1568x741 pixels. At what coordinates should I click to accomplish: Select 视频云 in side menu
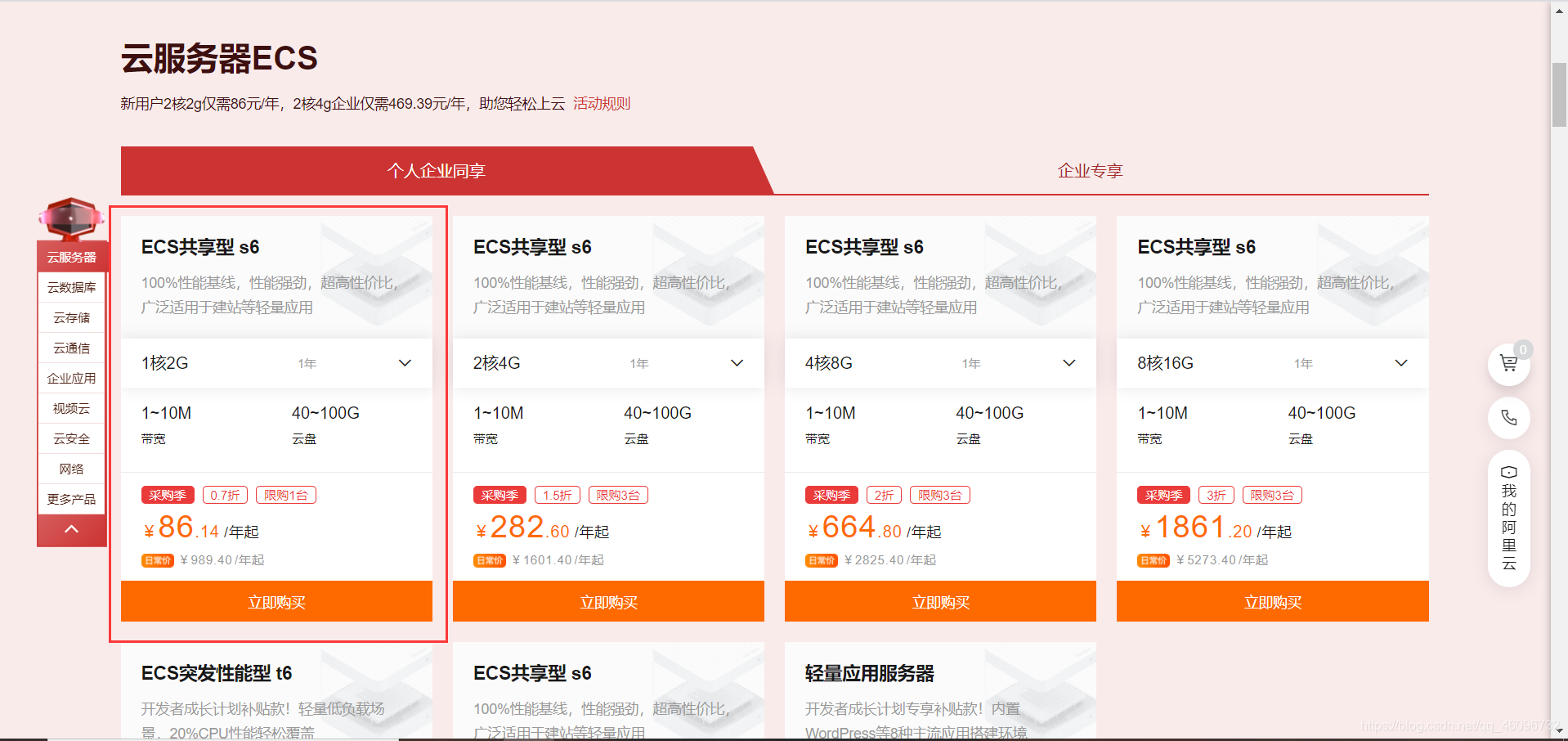click(72, 408)
